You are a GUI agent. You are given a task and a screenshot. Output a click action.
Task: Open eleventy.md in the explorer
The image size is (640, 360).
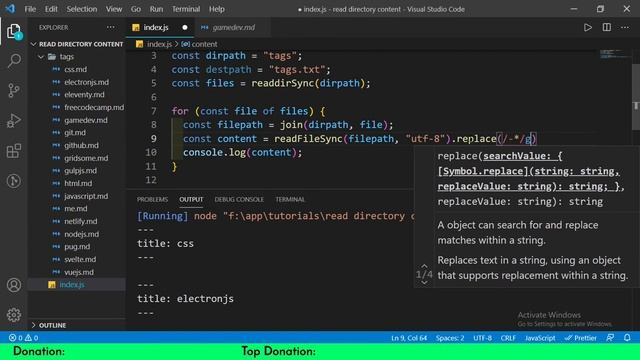tap(84, 95)
